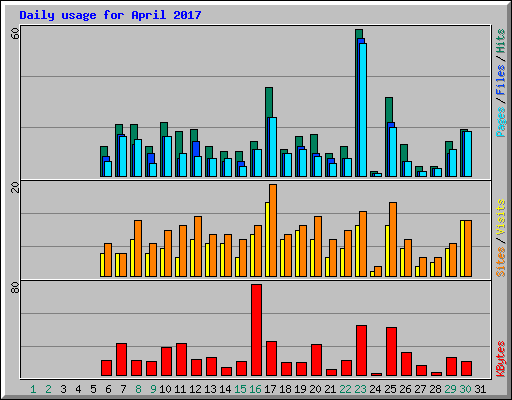Click day label 10 on the x-axis
This screenshot has width=512, height=400.
pyautogui.click(x=165, y=389)
